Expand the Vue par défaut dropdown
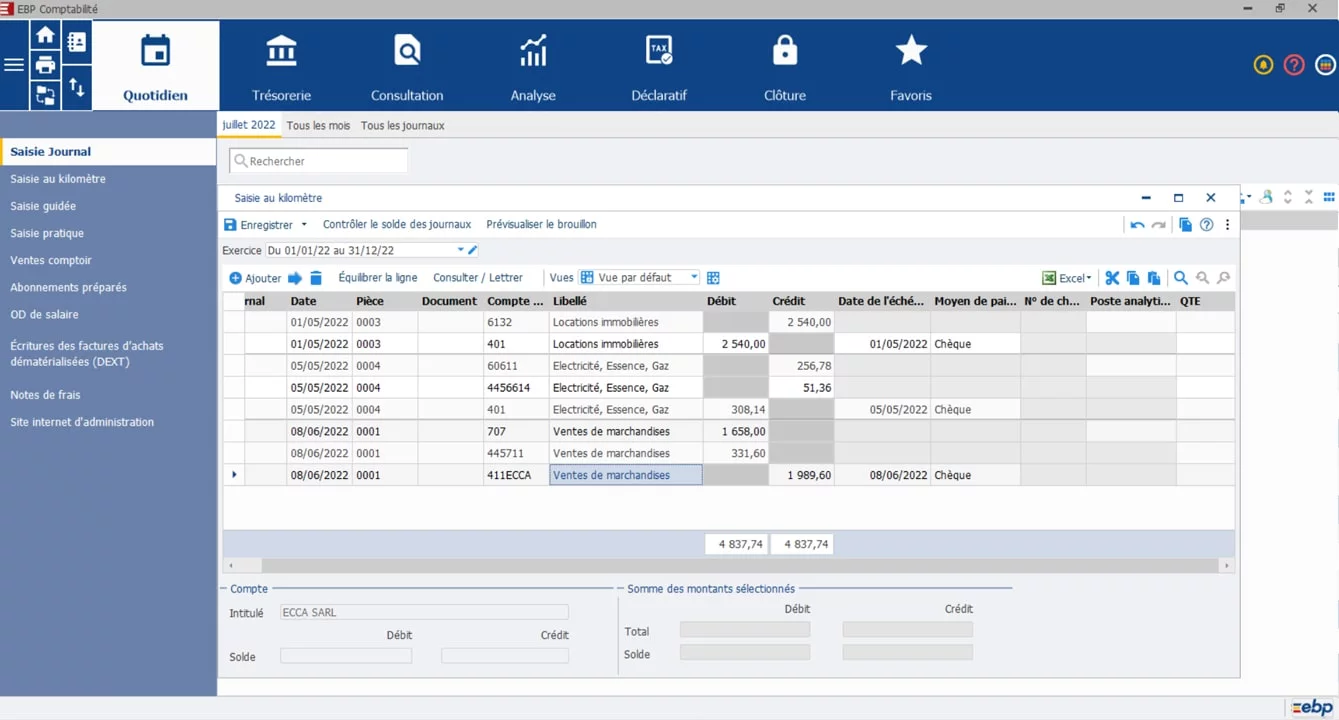This screenshot has height=720, width=1339. 695,277
